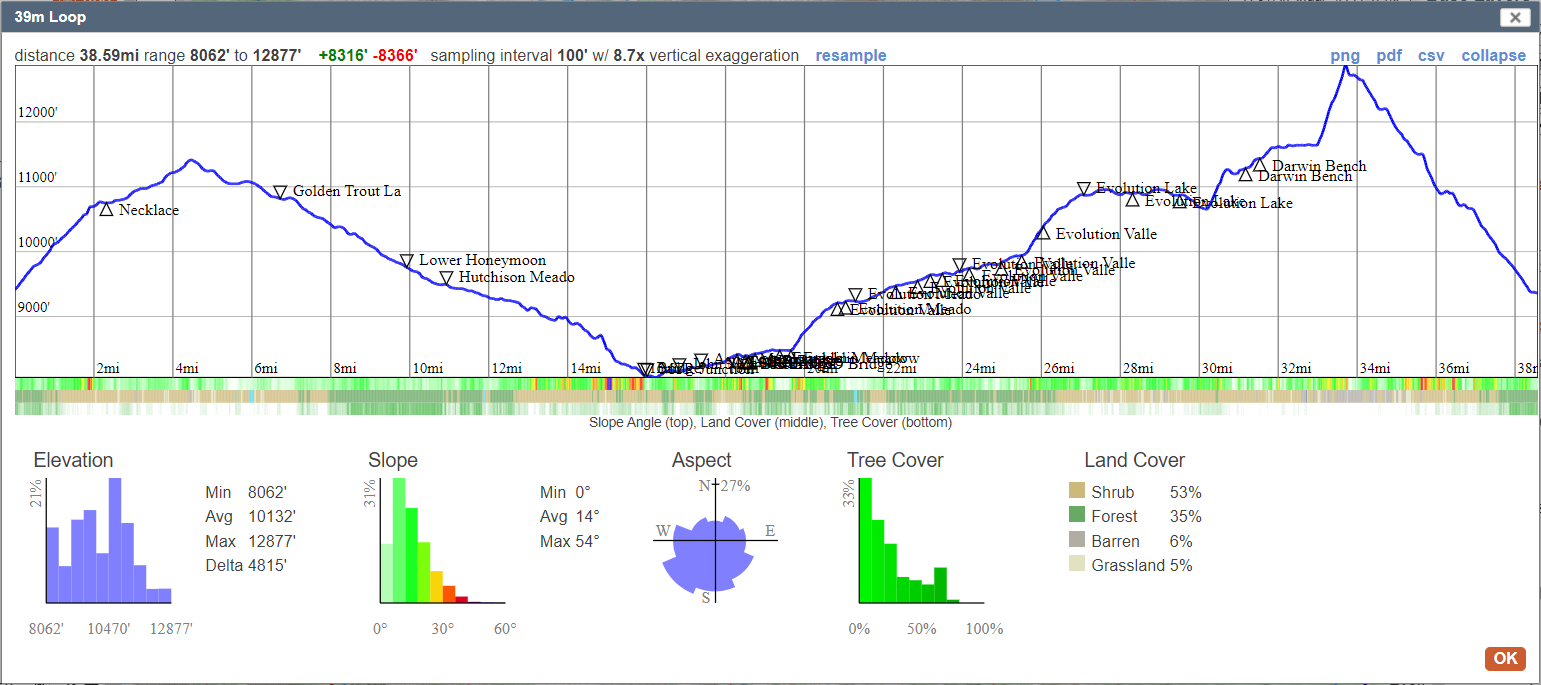
Task: Click the elevation Delta value '4815''
Action: [268, 566]
